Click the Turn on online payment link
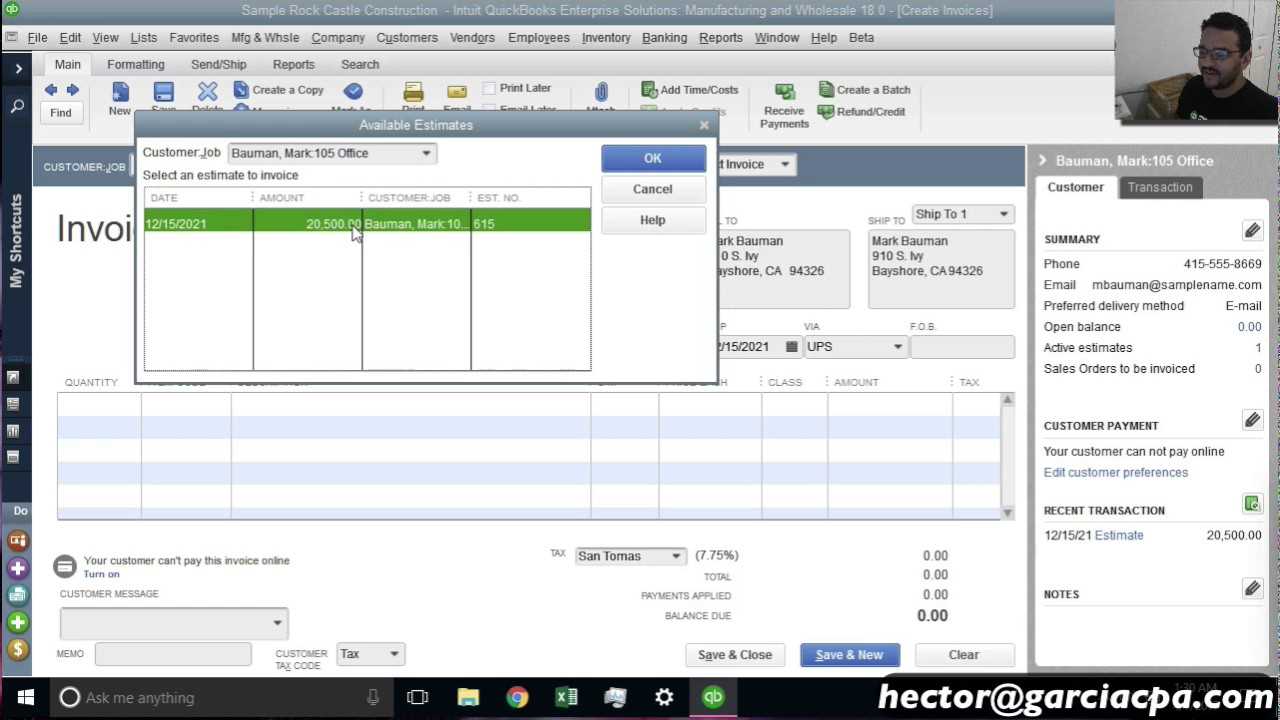 point(101,574)
